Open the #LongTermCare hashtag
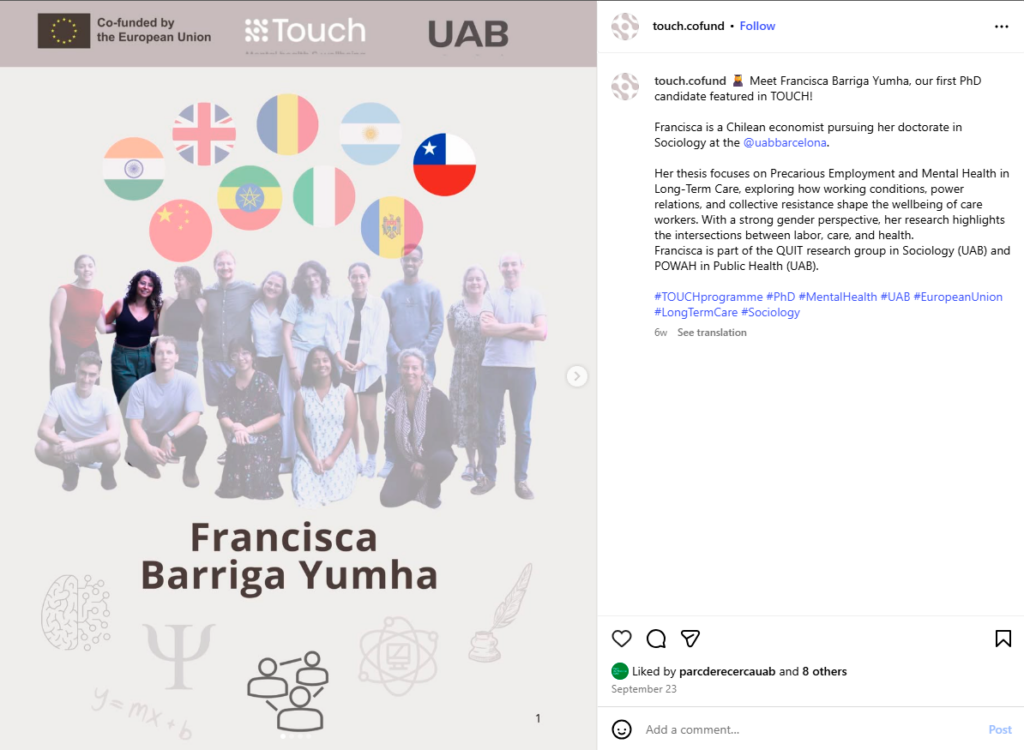Screen dimensions: 1024x750 [695, 312]
